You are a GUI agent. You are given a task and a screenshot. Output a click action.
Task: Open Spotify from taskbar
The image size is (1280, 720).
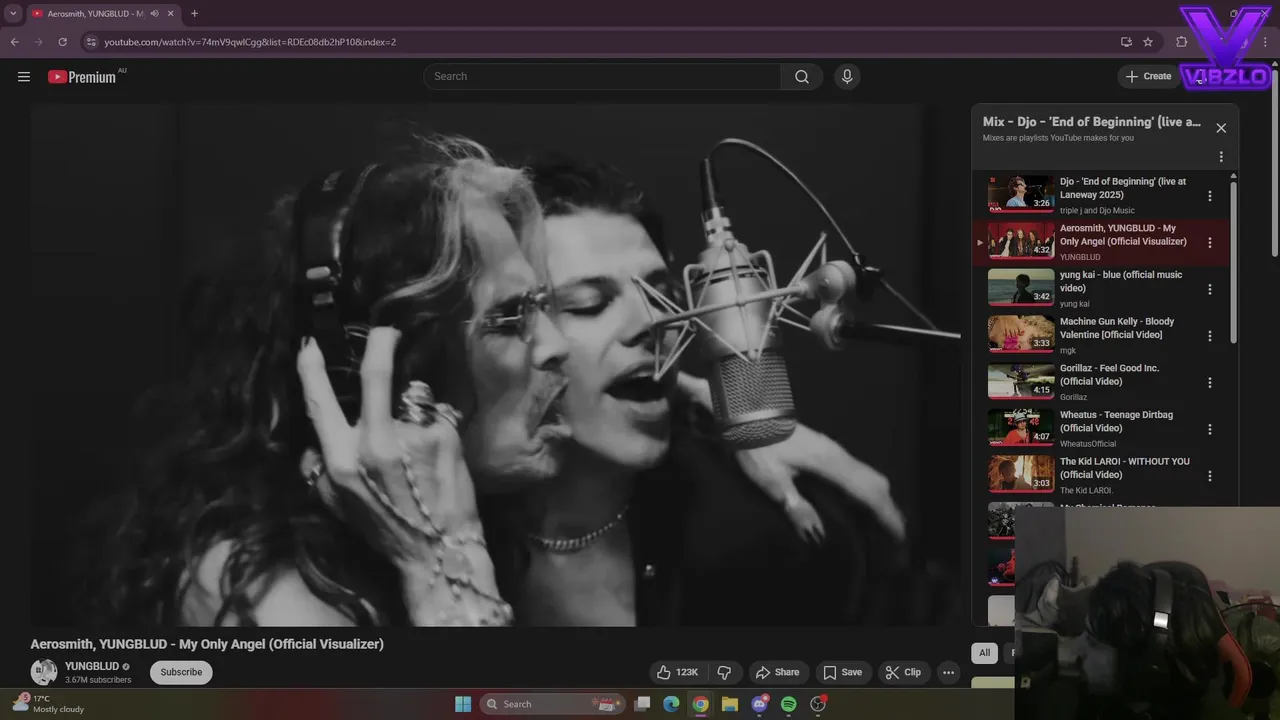tap(789, 704)
